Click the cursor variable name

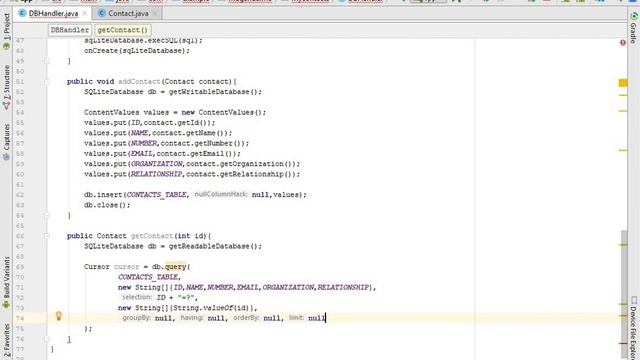click(127, 267)
